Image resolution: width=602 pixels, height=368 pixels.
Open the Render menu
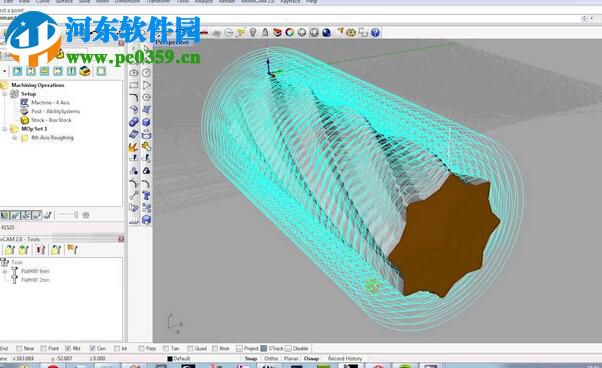pyautogui.click(x=227, y=2)
